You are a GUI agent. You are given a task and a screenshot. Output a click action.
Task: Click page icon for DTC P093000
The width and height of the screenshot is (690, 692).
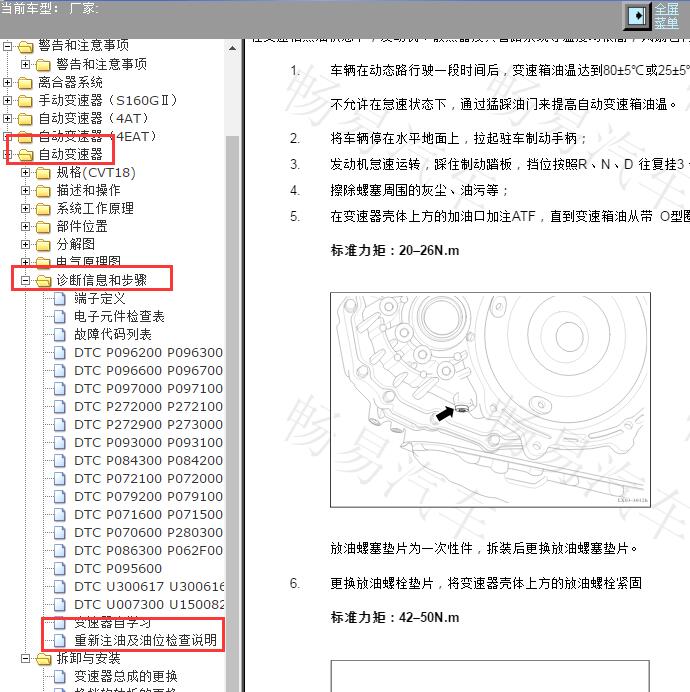coord(60,443)
